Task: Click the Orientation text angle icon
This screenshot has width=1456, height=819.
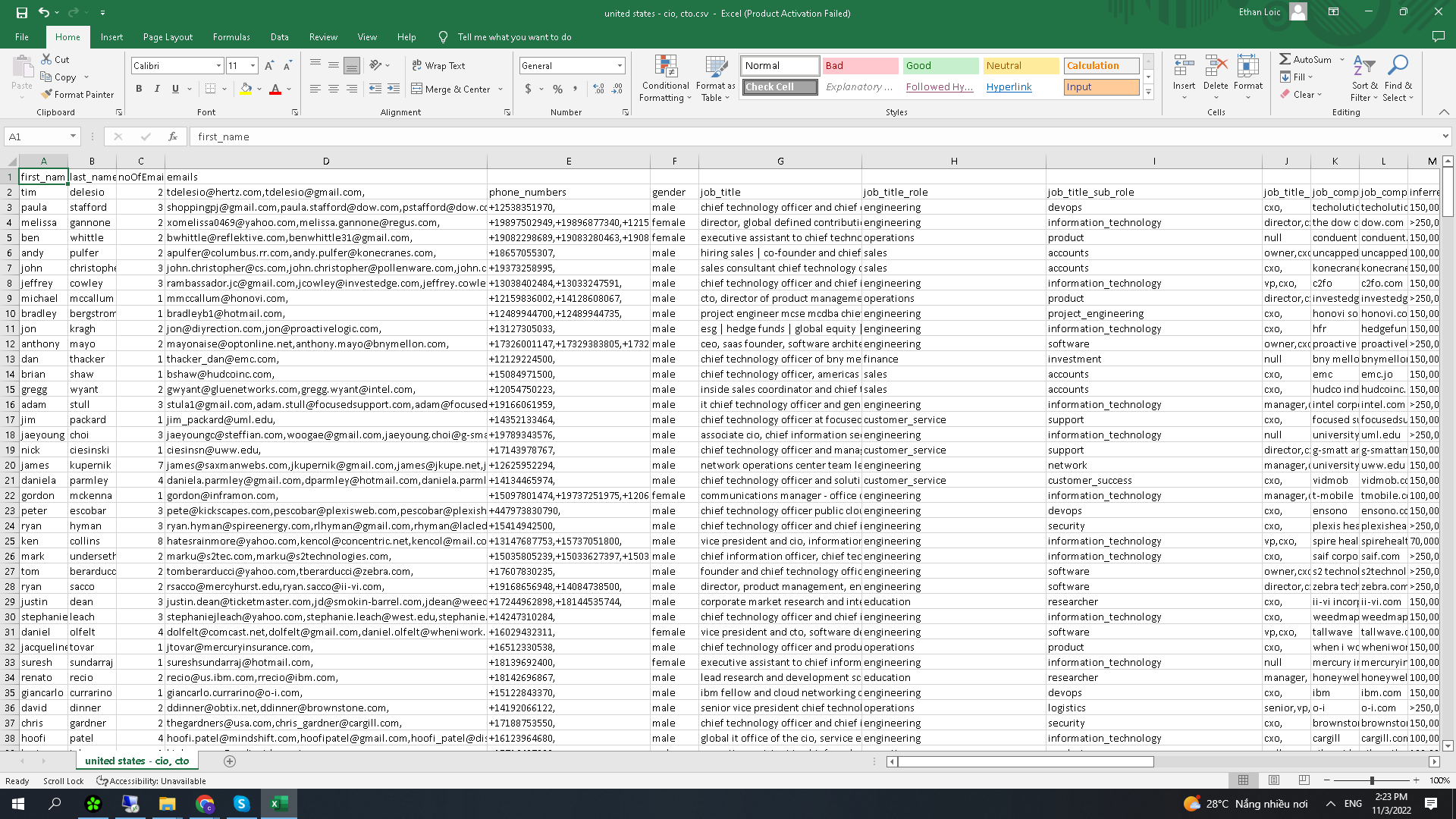Action: [x=375, y=66]
